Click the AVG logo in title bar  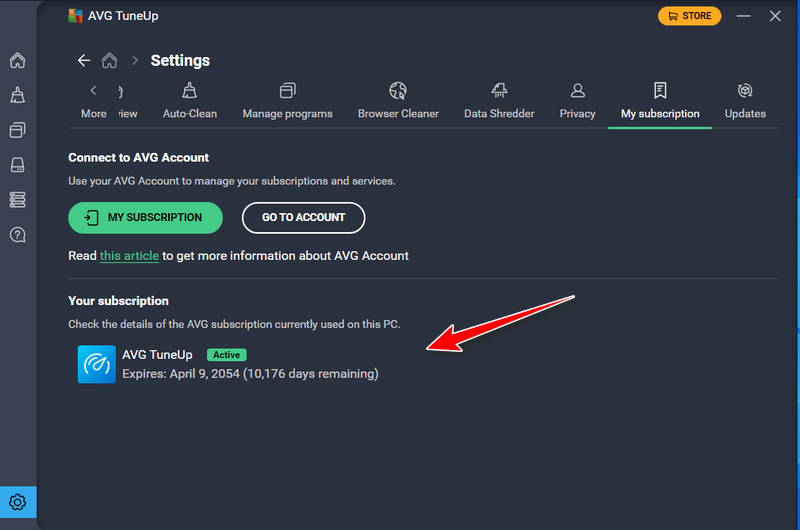(x=75, y=16)
